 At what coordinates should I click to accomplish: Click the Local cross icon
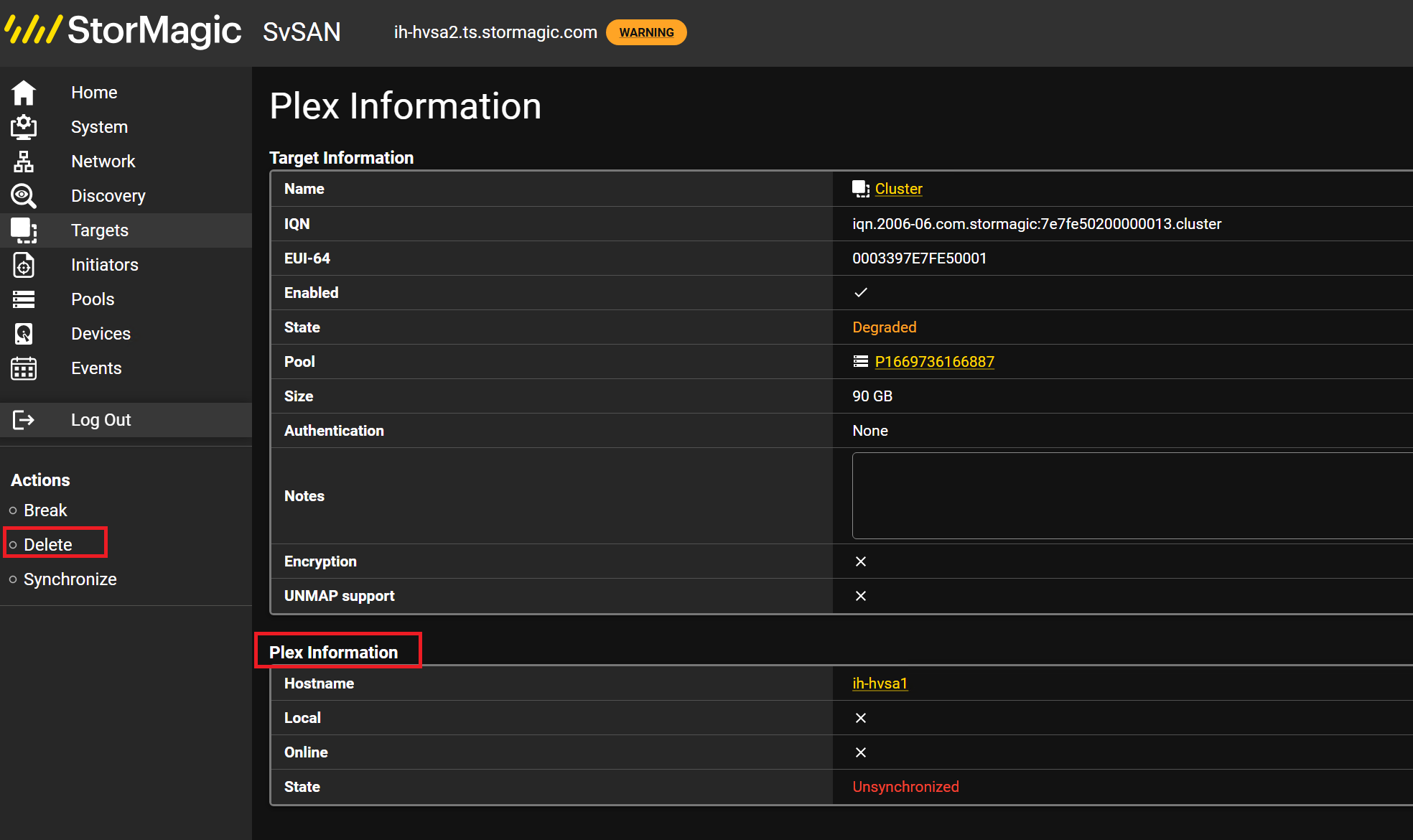coord(861,718)
